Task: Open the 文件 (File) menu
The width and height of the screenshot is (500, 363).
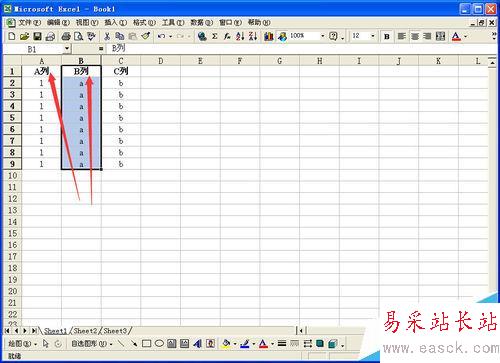Action: (x=29, y=22)
